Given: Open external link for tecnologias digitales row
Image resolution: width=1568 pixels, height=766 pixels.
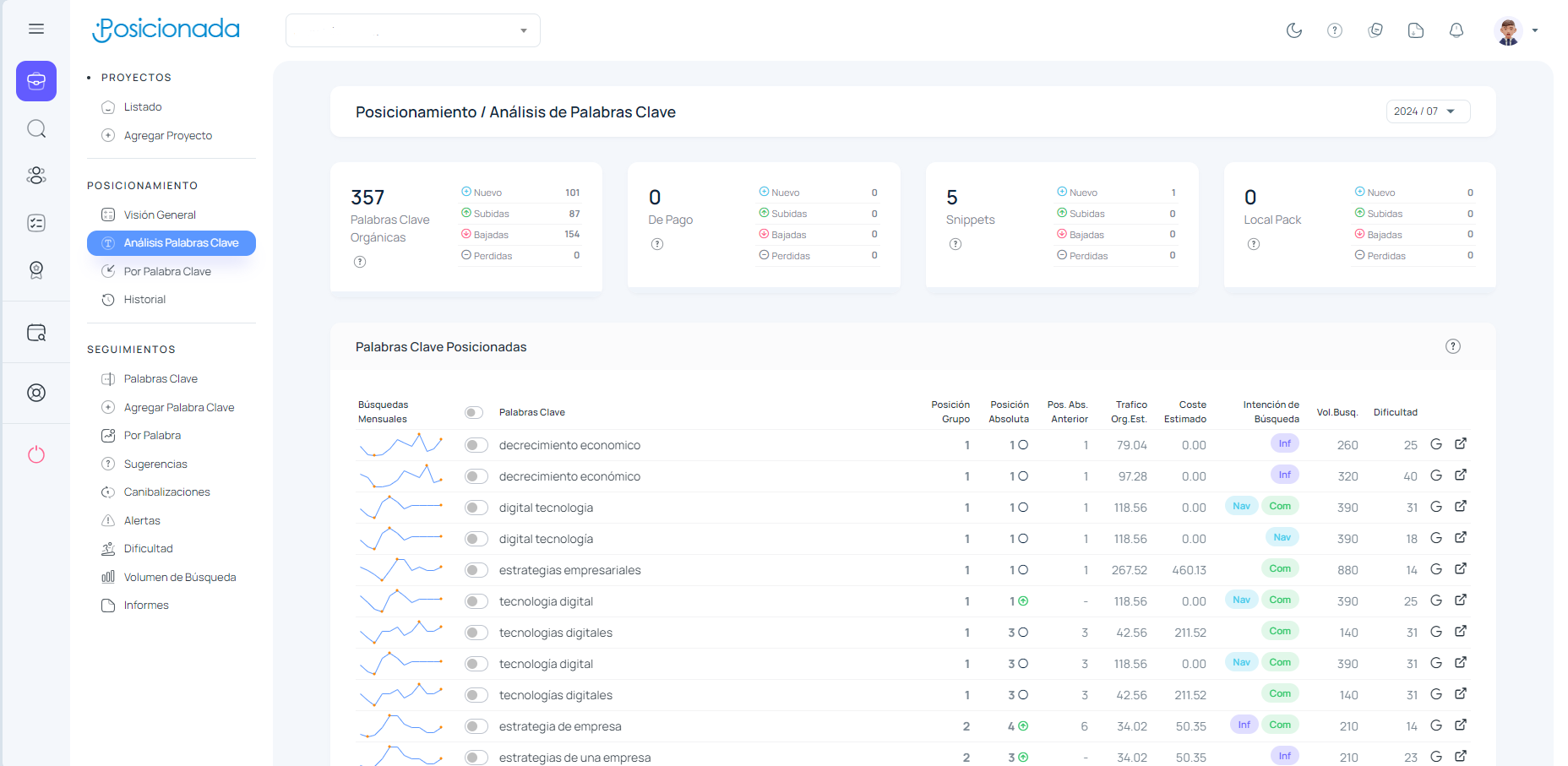Looking at the screenshot, I should tap(1461, 631).
